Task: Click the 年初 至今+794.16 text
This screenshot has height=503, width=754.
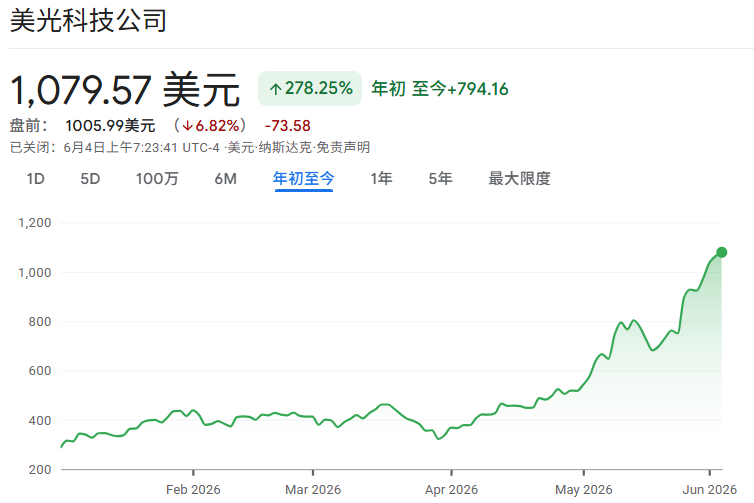Action: [440, 89]
